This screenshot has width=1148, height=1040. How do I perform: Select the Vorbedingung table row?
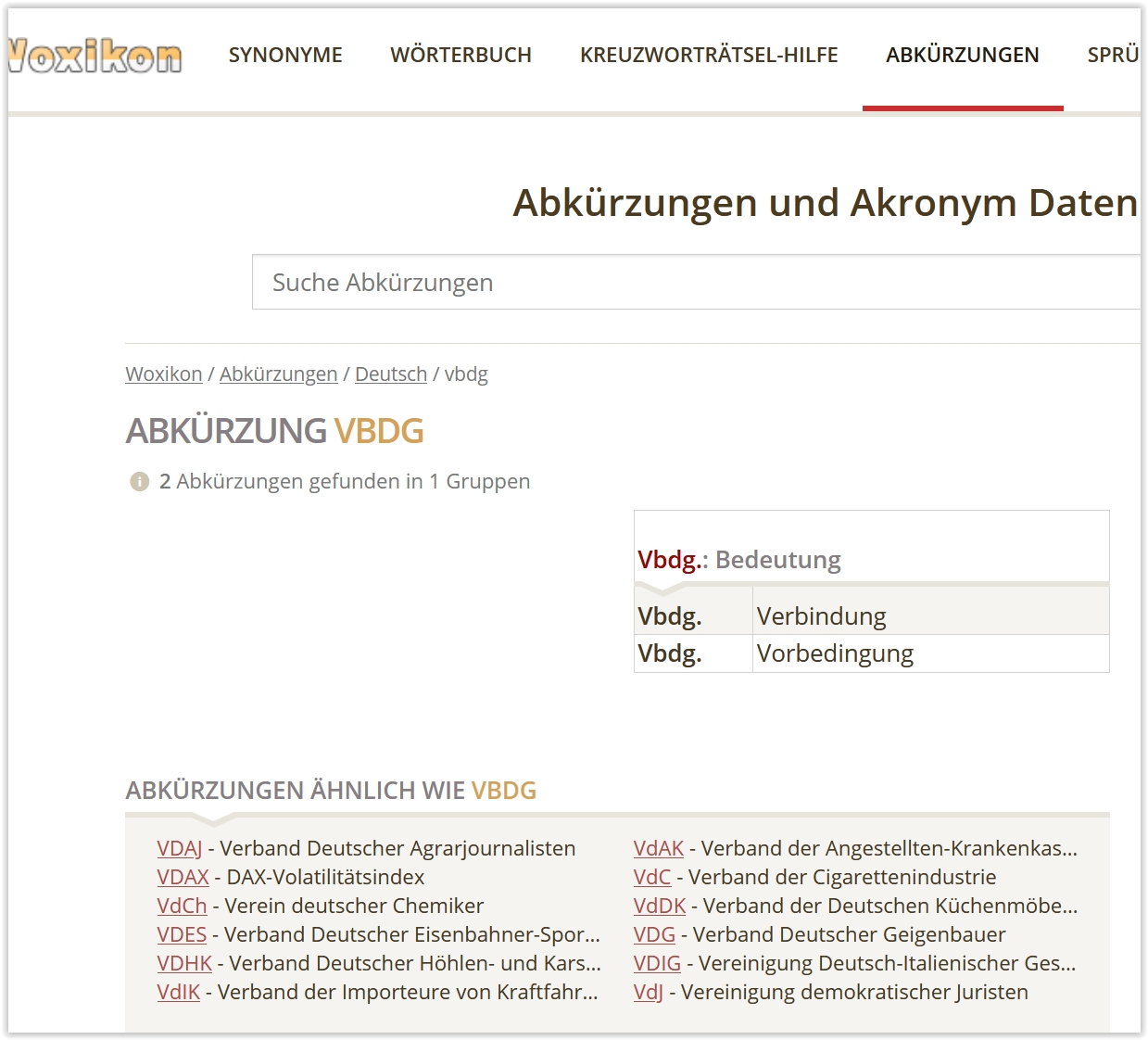871,653
